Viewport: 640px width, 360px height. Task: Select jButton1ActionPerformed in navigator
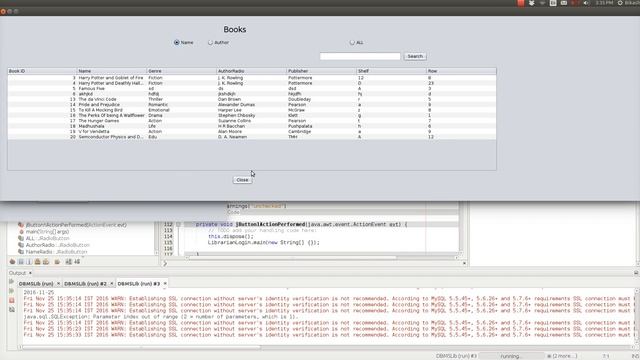click(x=72, y=225)
